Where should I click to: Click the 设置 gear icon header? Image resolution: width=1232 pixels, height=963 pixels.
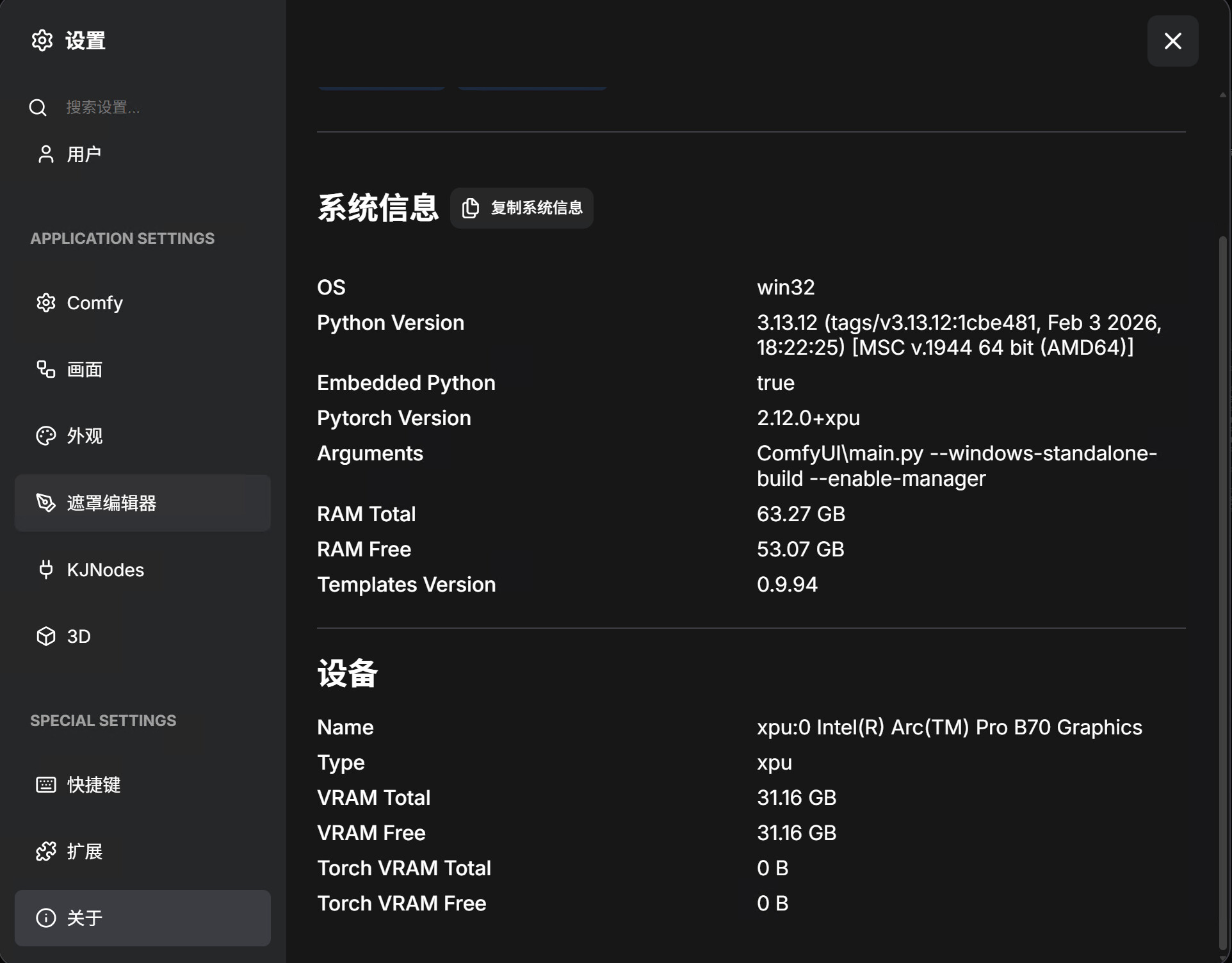42,40
